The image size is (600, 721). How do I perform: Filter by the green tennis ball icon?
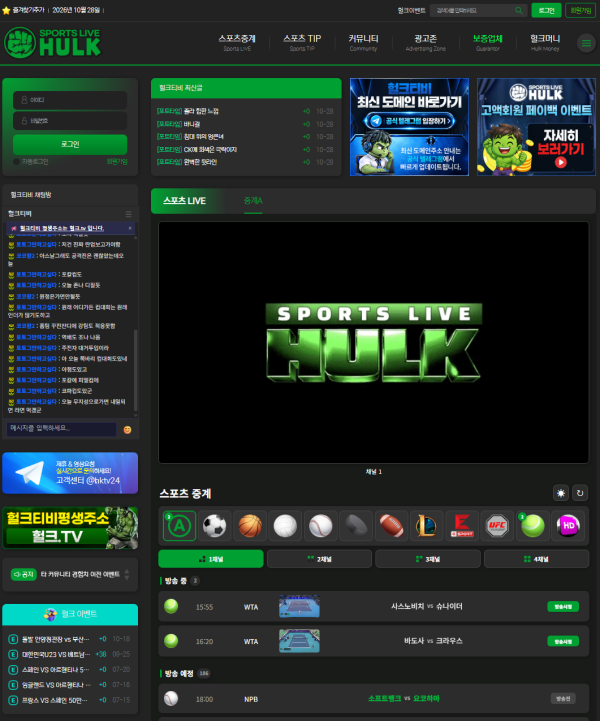pyautogui.click(x=533, y=526)
